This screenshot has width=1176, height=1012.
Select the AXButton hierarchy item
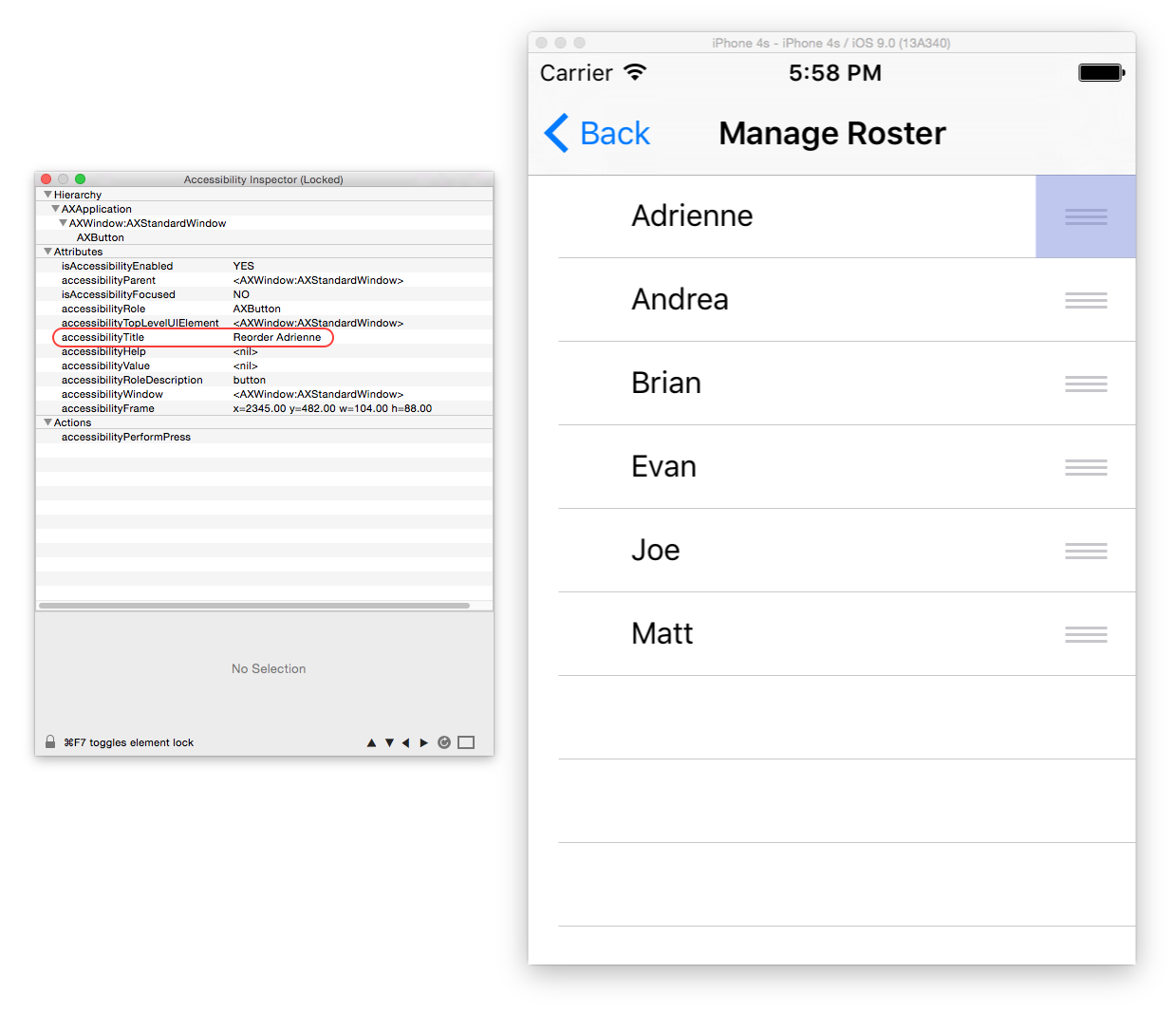pos(101,237)
